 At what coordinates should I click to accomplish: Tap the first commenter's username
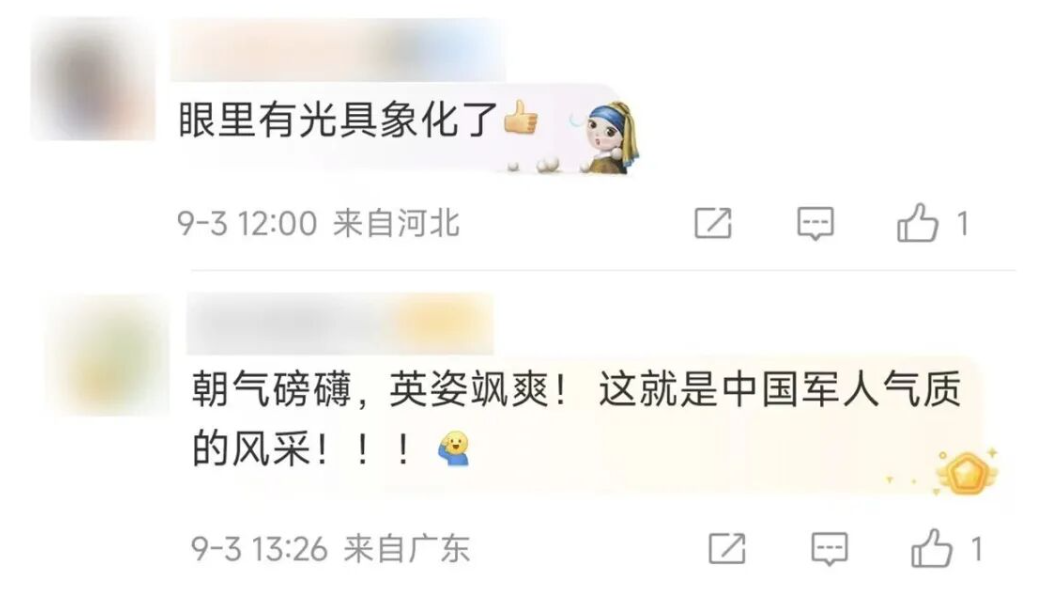(337, 51)
